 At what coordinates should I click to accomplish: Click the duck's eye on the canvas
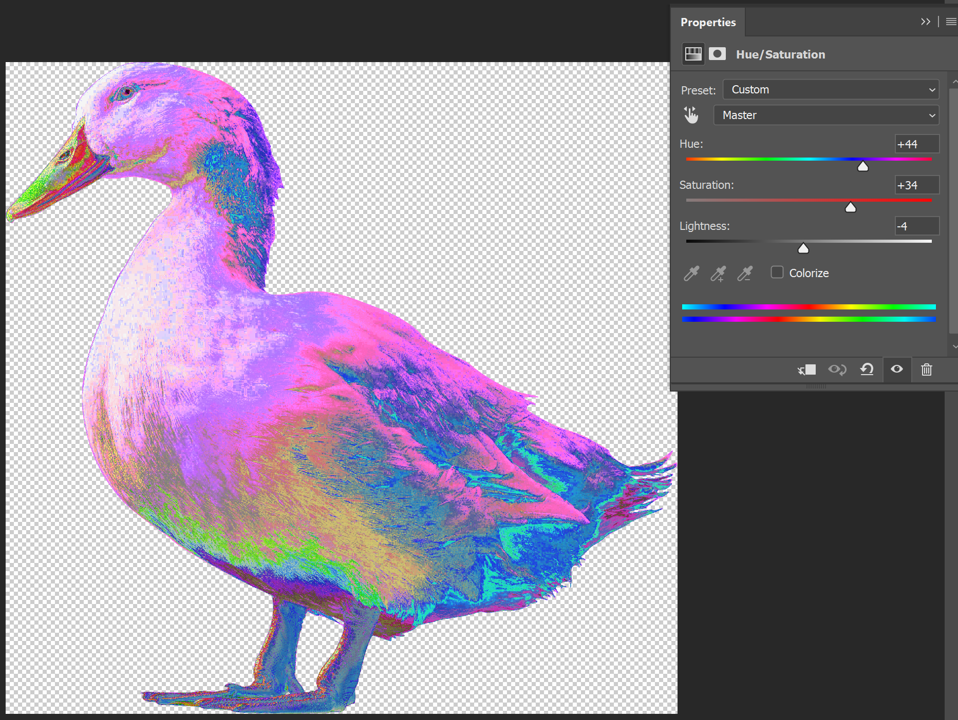point(126,92)
